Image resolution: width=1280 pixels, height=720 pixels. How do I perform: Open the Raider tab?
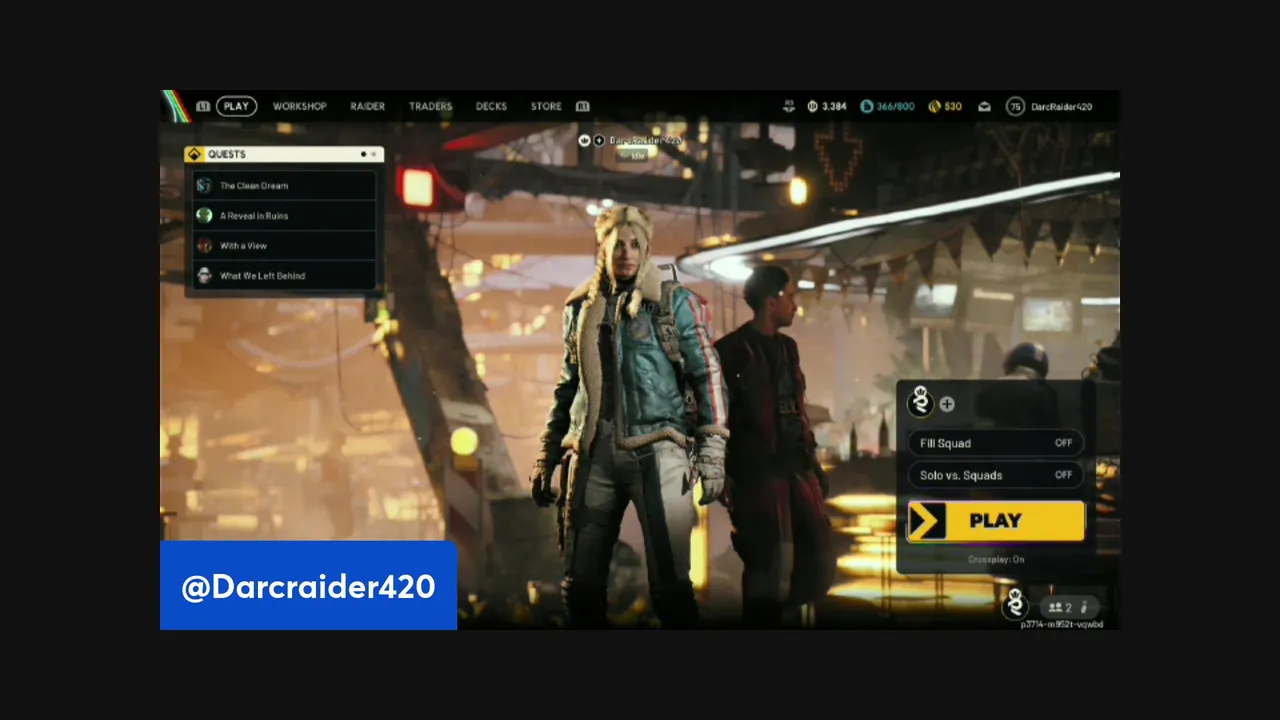coord(367,106)
